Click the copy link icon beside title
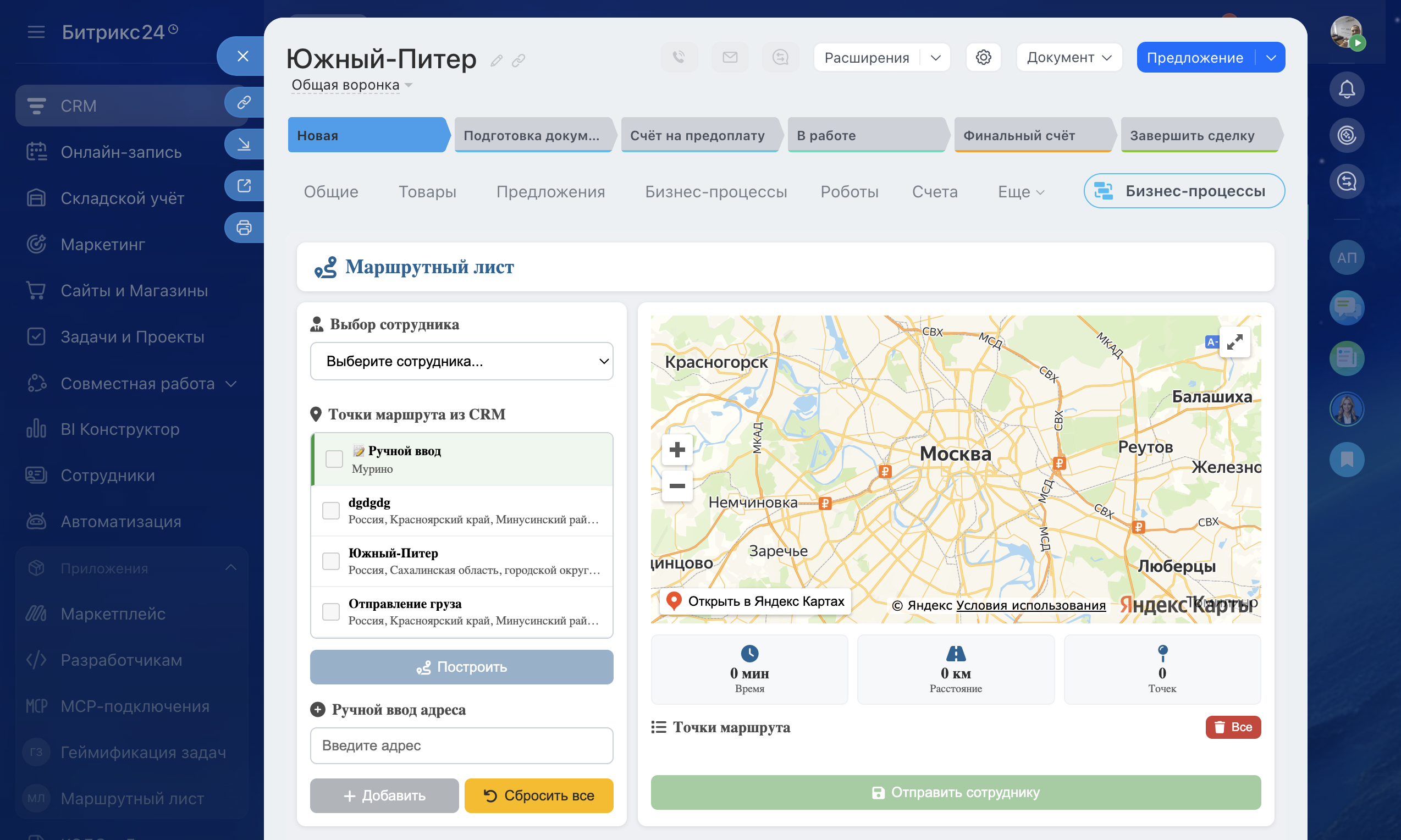 coord(519,60)
